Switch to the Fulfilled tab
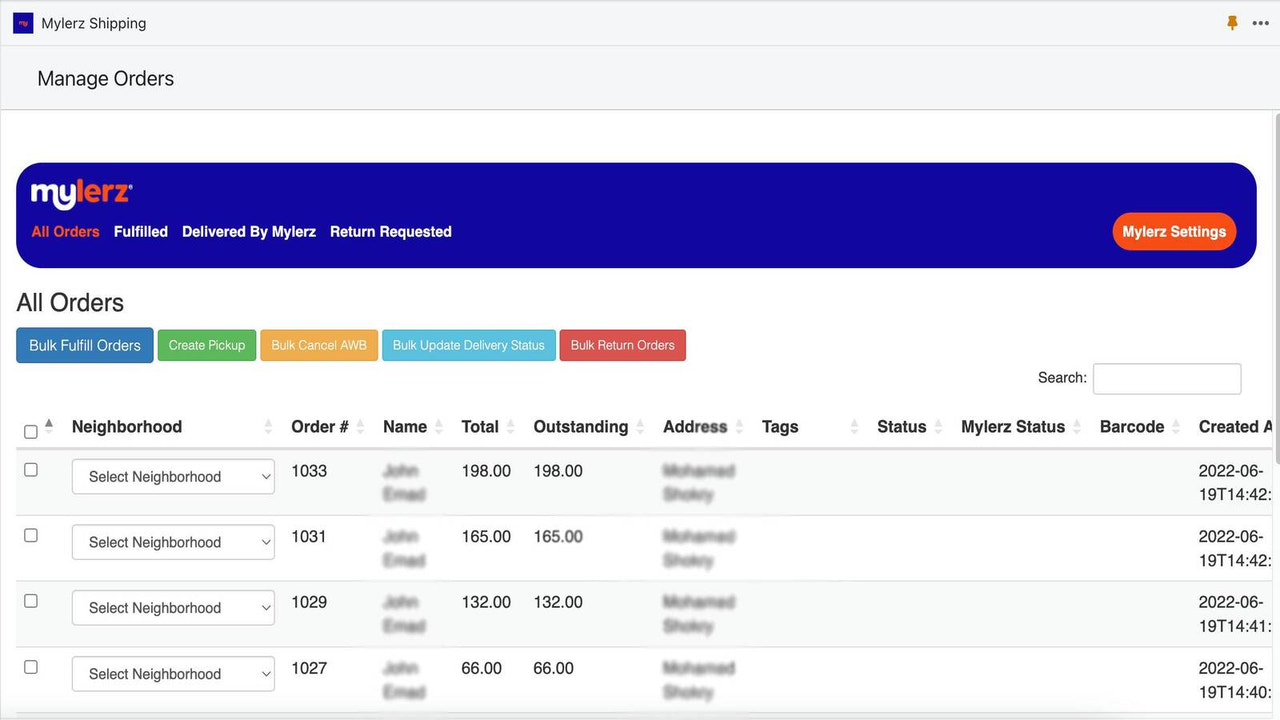The width and height of the screenshot is (1280, 720). point(140,231)
